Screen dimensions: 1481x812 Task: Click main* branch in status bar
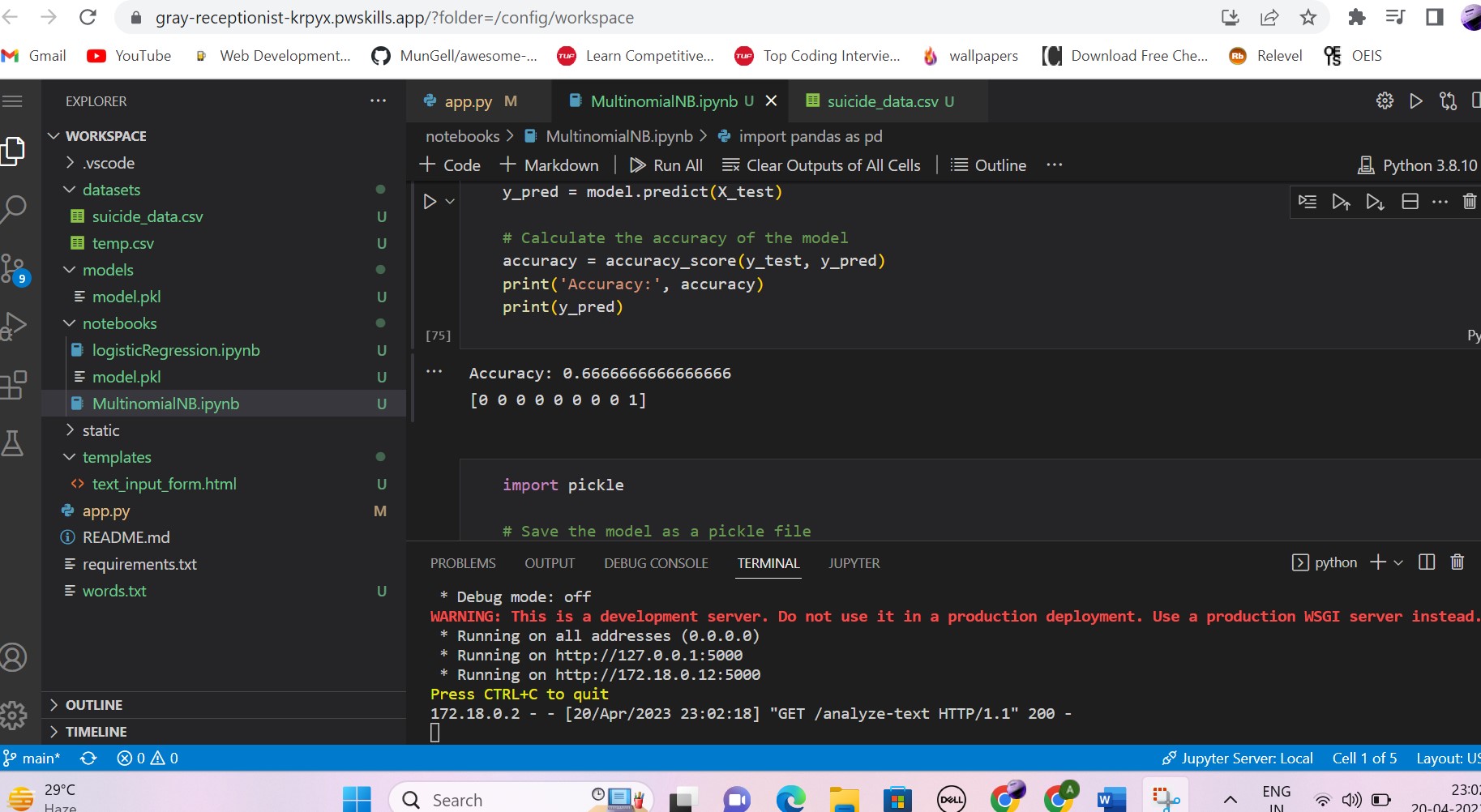click(32, 759)
